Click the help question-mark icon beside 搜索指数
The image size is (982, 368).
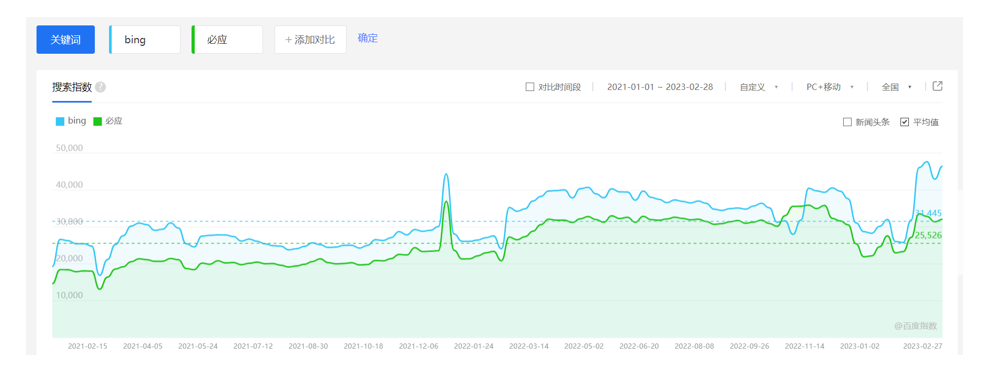click(100, 88)
